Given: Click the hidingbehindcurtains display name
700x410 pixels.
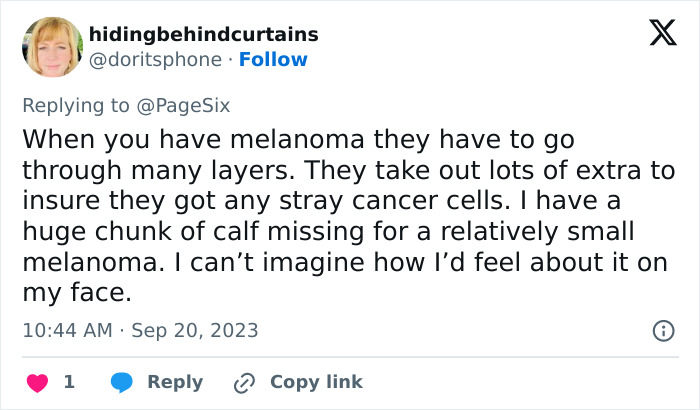Looking at the screenshot, I should click(x=203, y=34).
